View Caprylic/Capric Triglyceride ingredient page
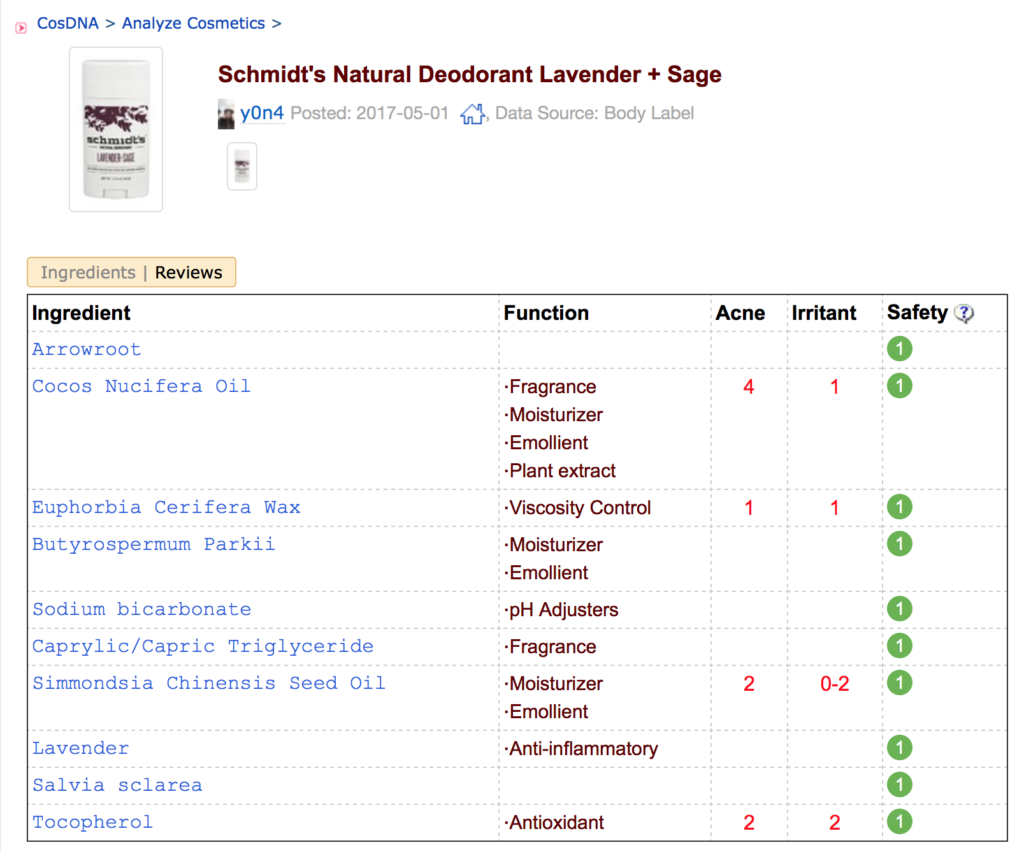Viewport: 1024px width, 852px height. (203, 646)
